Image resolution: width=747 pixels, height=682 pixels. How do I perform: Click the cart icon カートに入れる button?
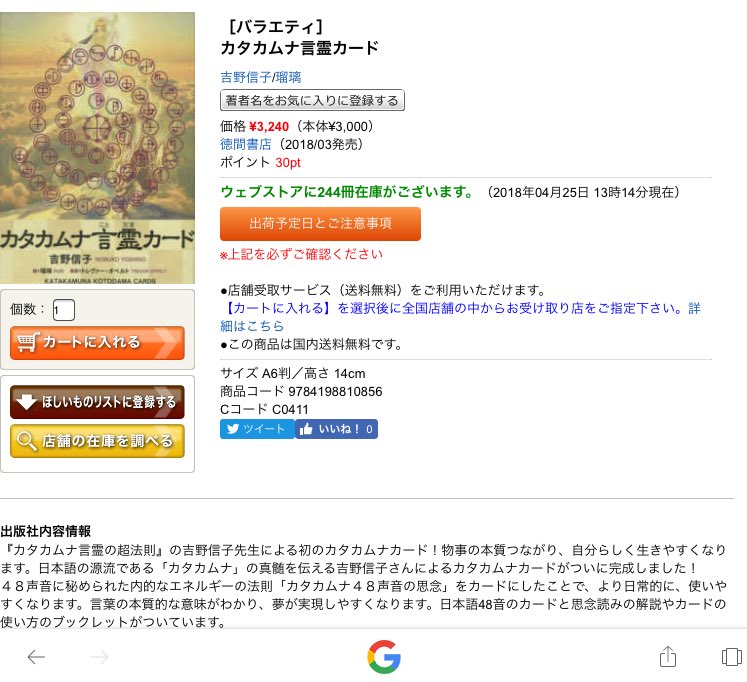[x=97, y=342]
